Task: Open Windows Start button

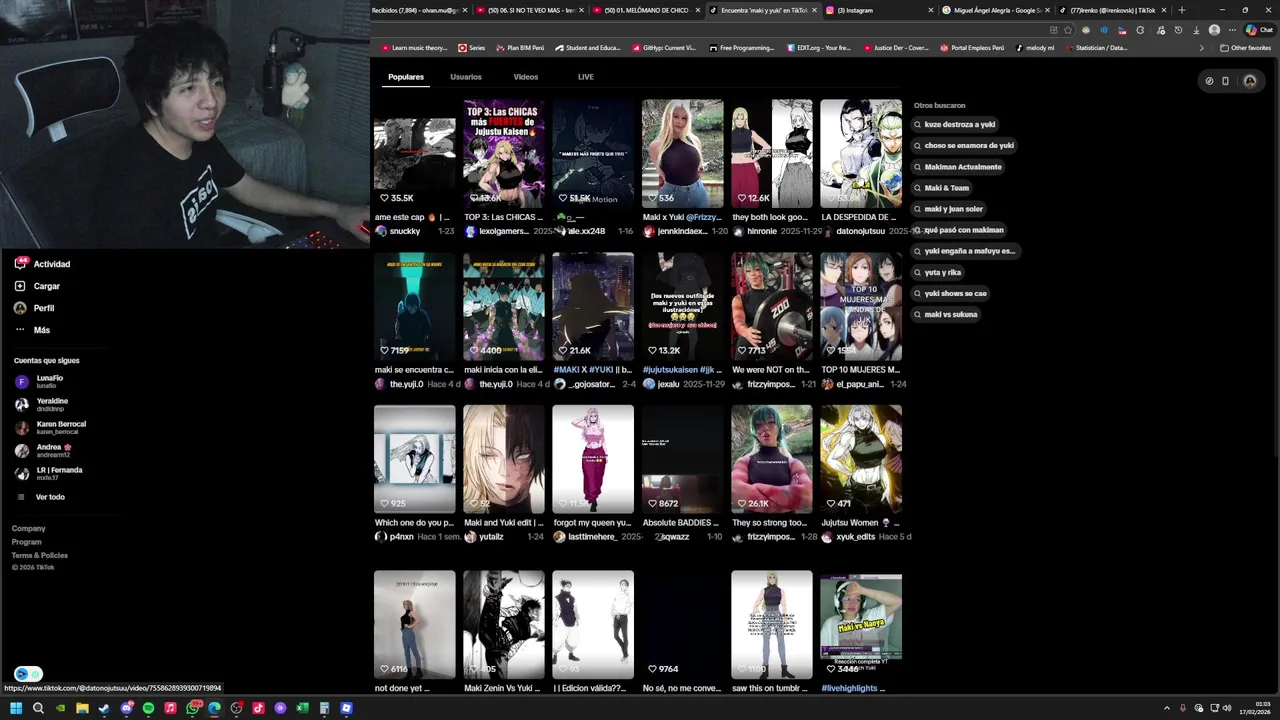Action: 16,708
